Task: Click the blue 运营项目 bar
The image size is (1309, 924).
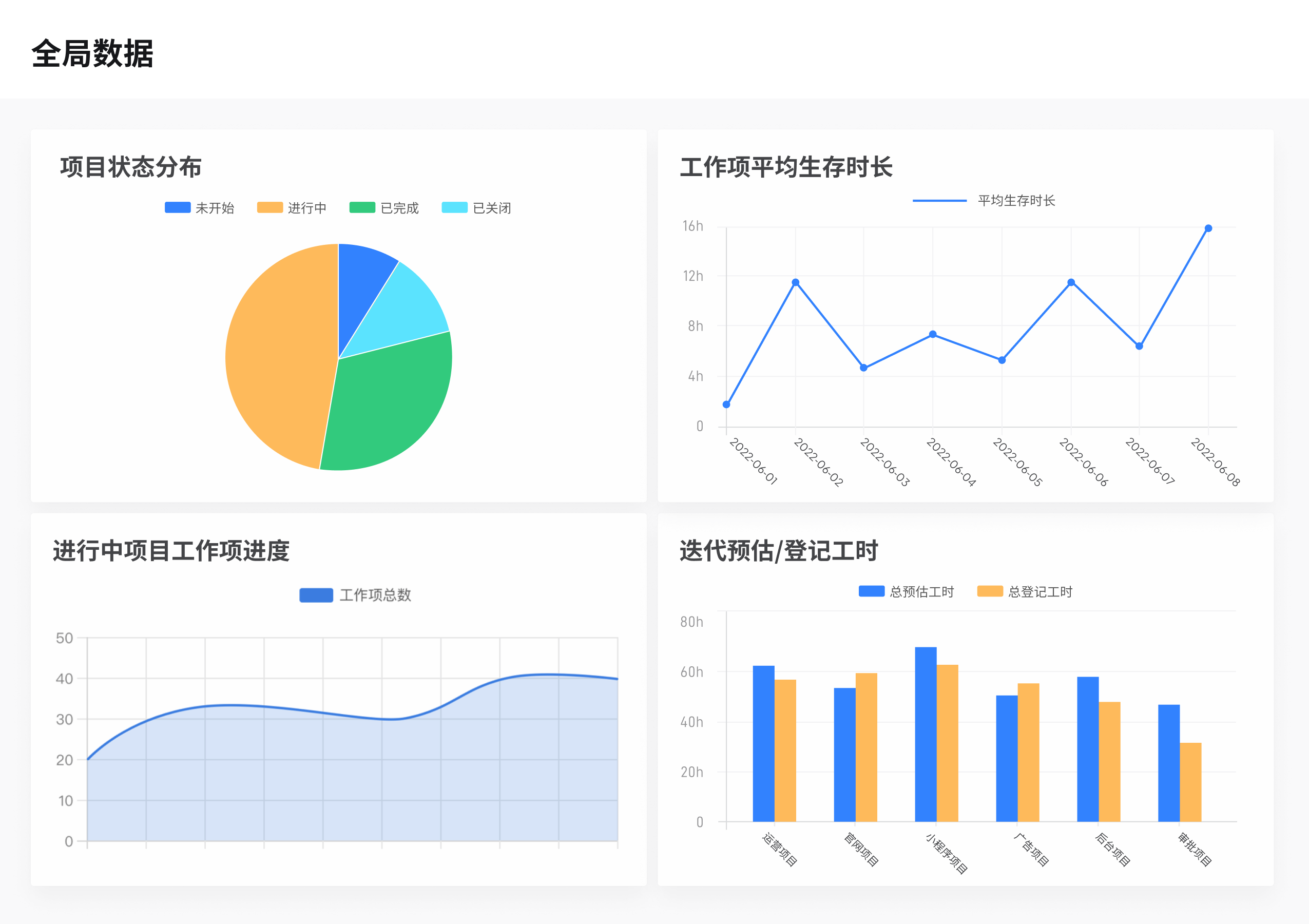Action: click(x=763, y=744)
